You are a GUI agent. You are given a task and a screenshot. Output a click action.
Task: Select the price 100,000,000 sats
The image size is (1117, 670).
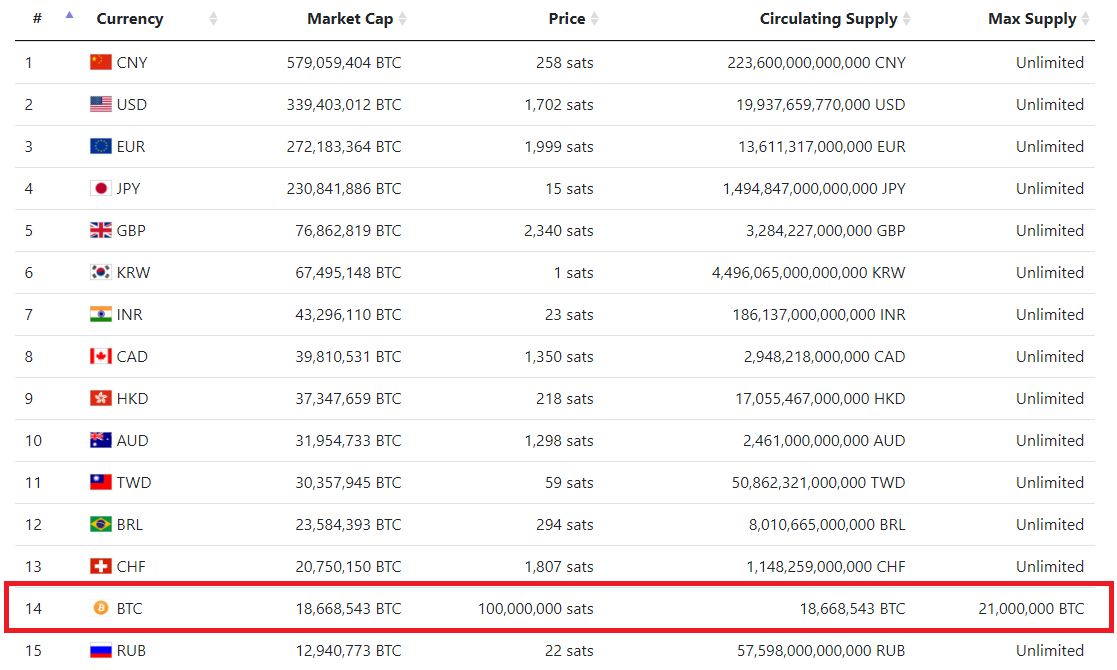pyautogui.click(x=536, y=609)
